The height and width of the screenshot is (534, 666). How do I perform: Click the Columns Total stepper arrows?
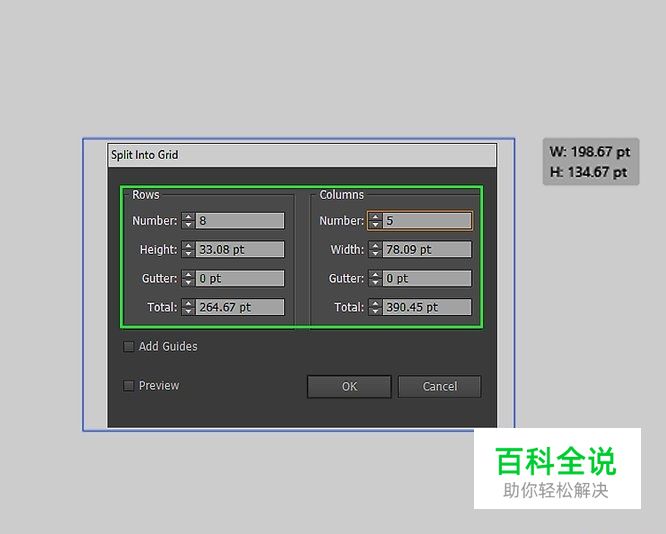pos(375,307)
